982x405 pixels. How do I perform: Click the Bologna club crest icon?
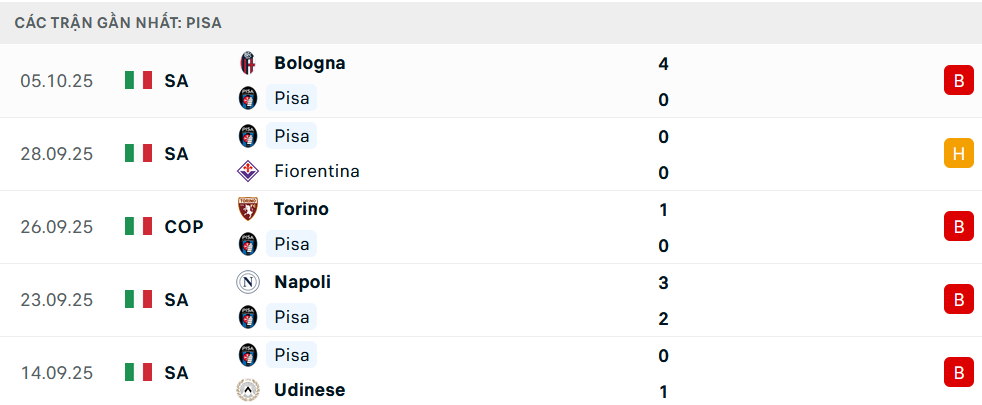(248, 63)
